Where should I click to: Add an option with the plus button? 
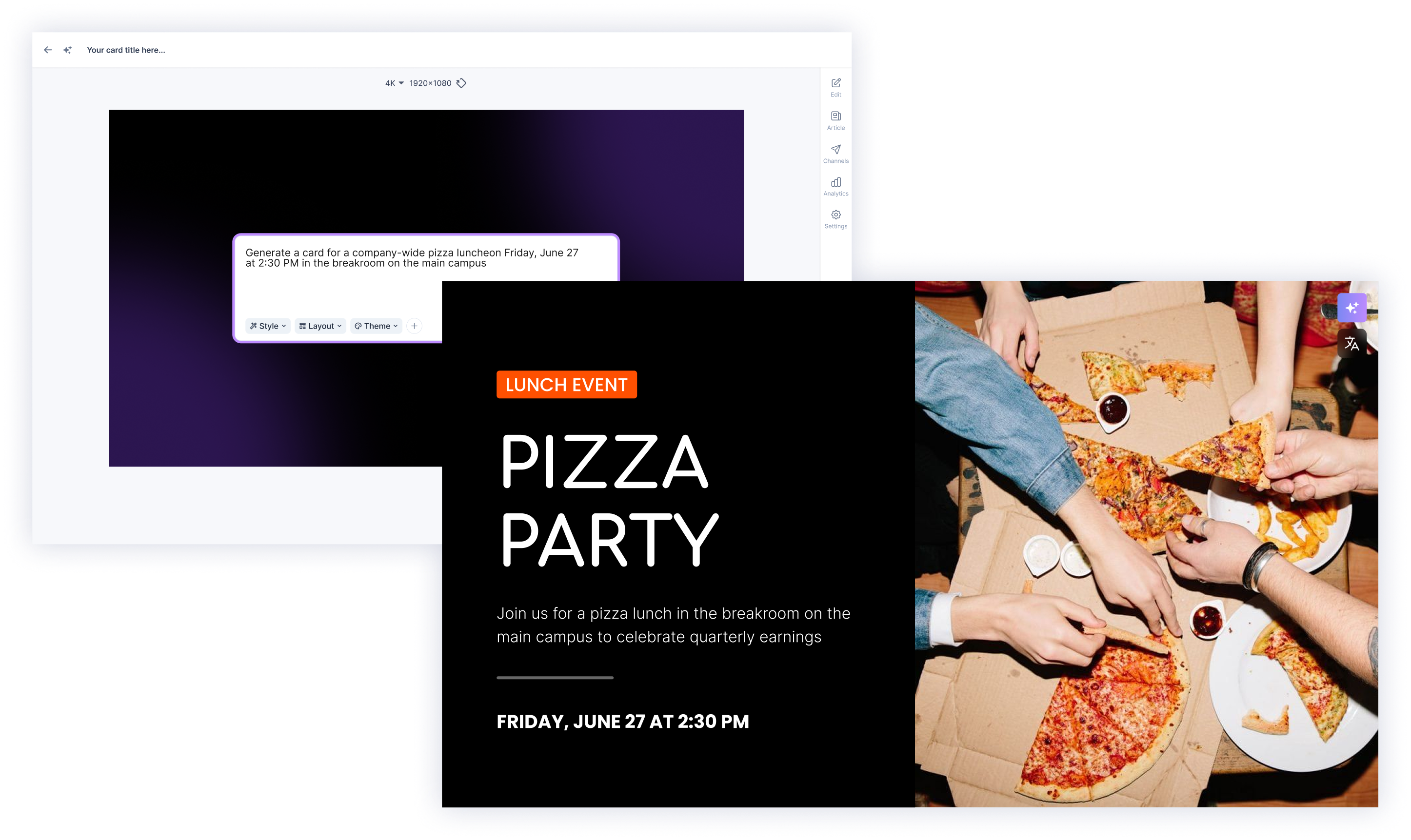tap(414, 326)
